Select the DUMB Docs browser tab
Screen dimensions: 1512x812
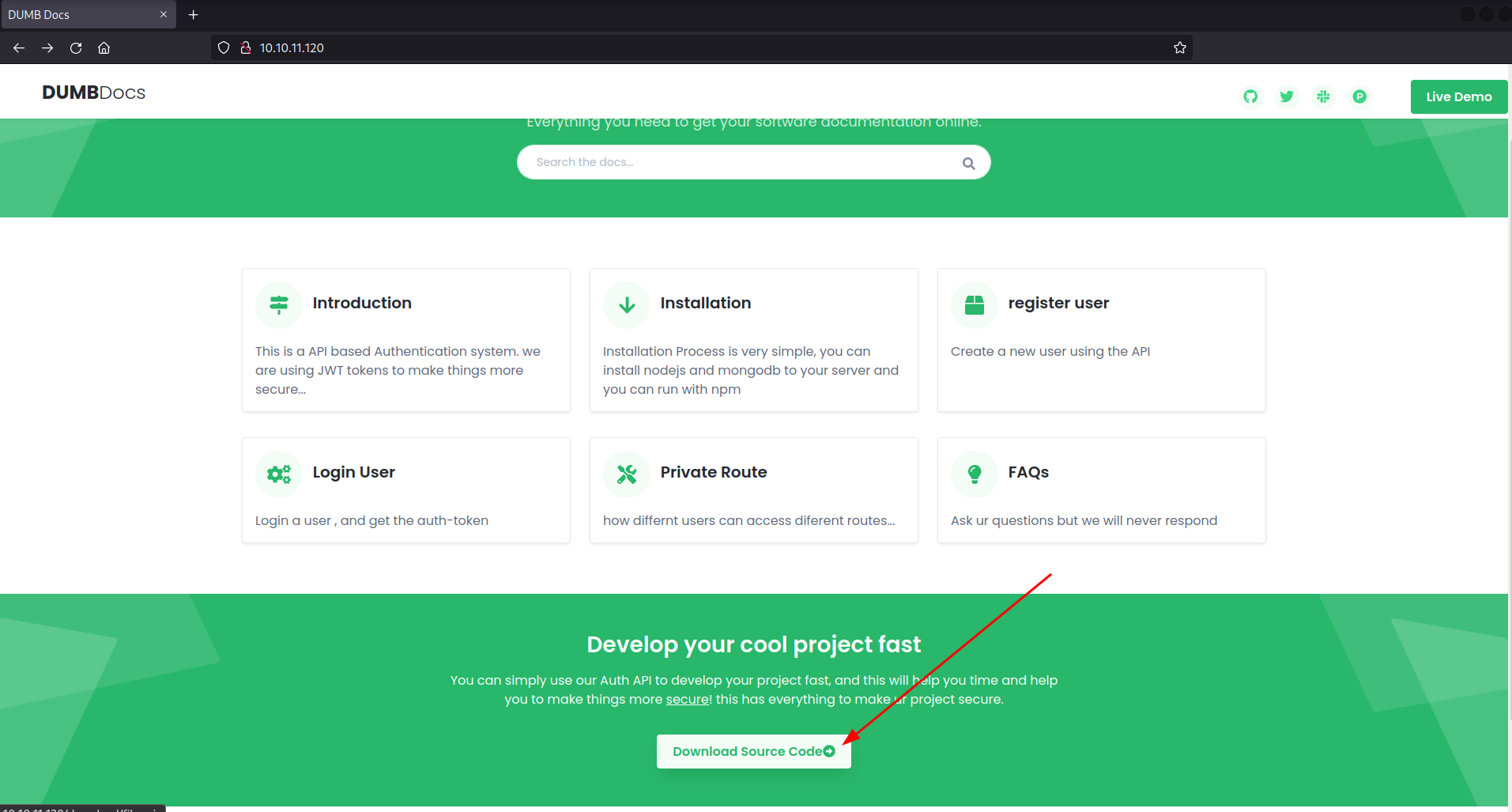(79, 14)
